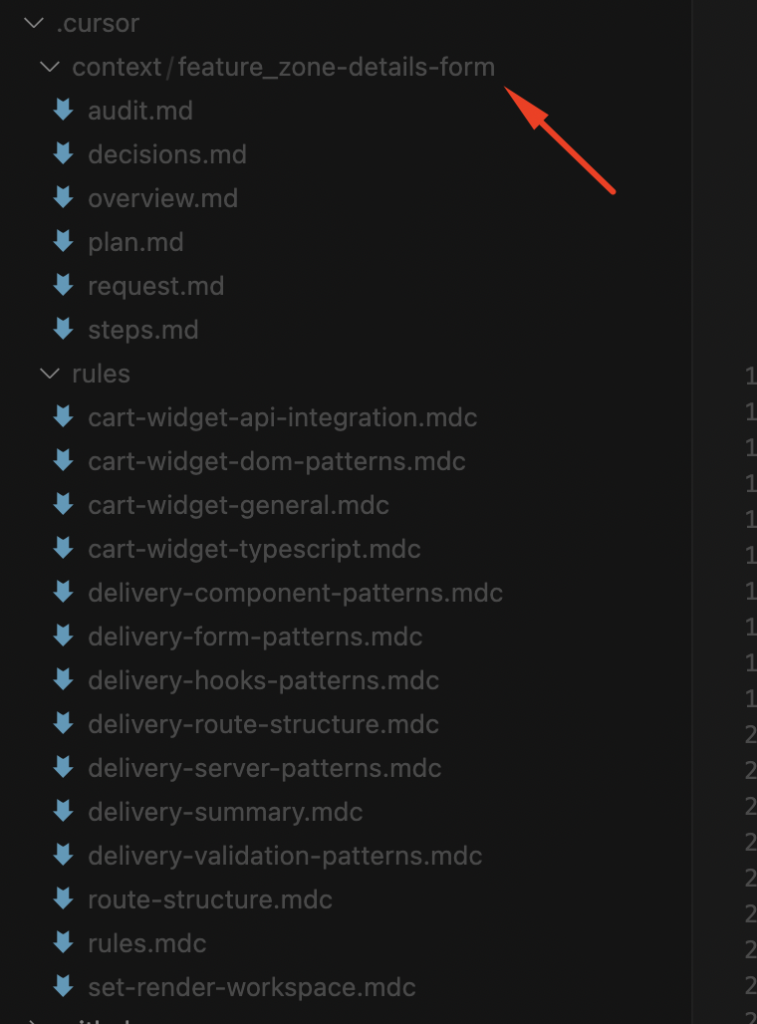
Task: Select the feature_zone-details-form folder label
Action: coord(336,68)
